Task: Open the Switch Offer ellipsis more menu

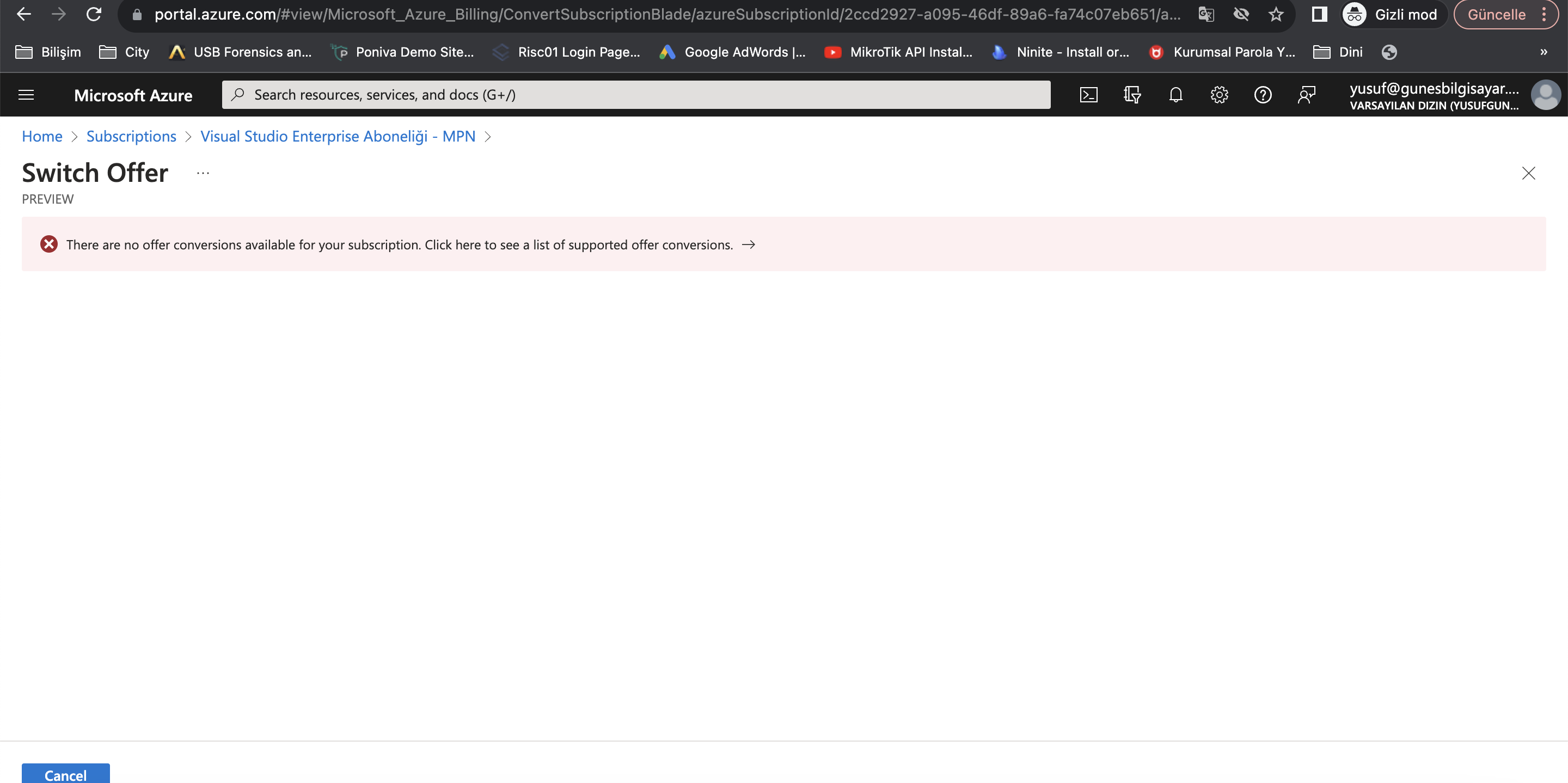Action: click(203, 174)
